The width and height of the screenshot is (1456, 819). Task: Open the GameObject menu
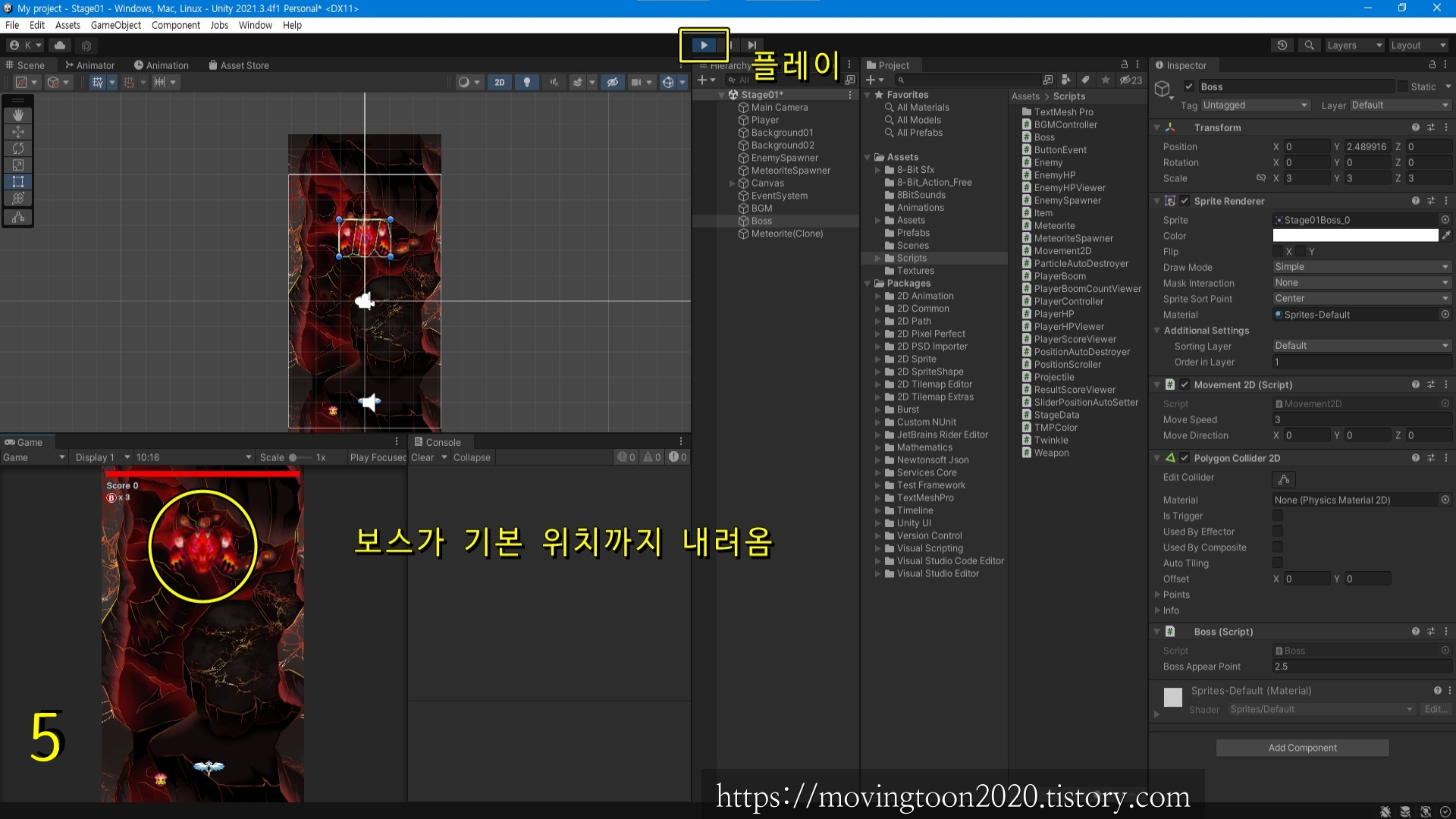click(x=116, y=25)
